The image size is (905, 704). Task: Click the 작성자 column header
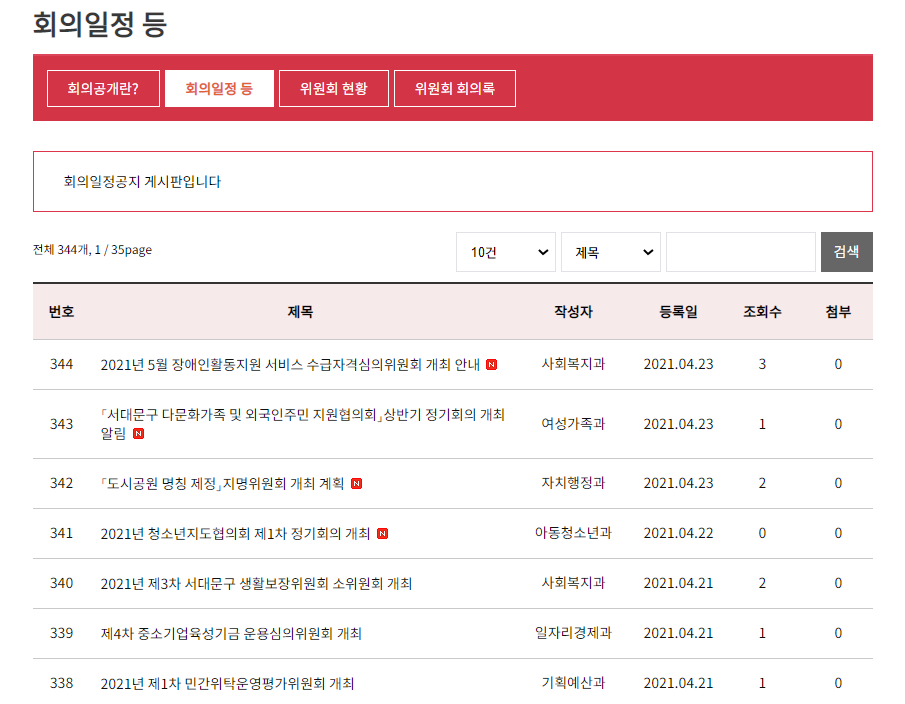click(x=573, y=312)
